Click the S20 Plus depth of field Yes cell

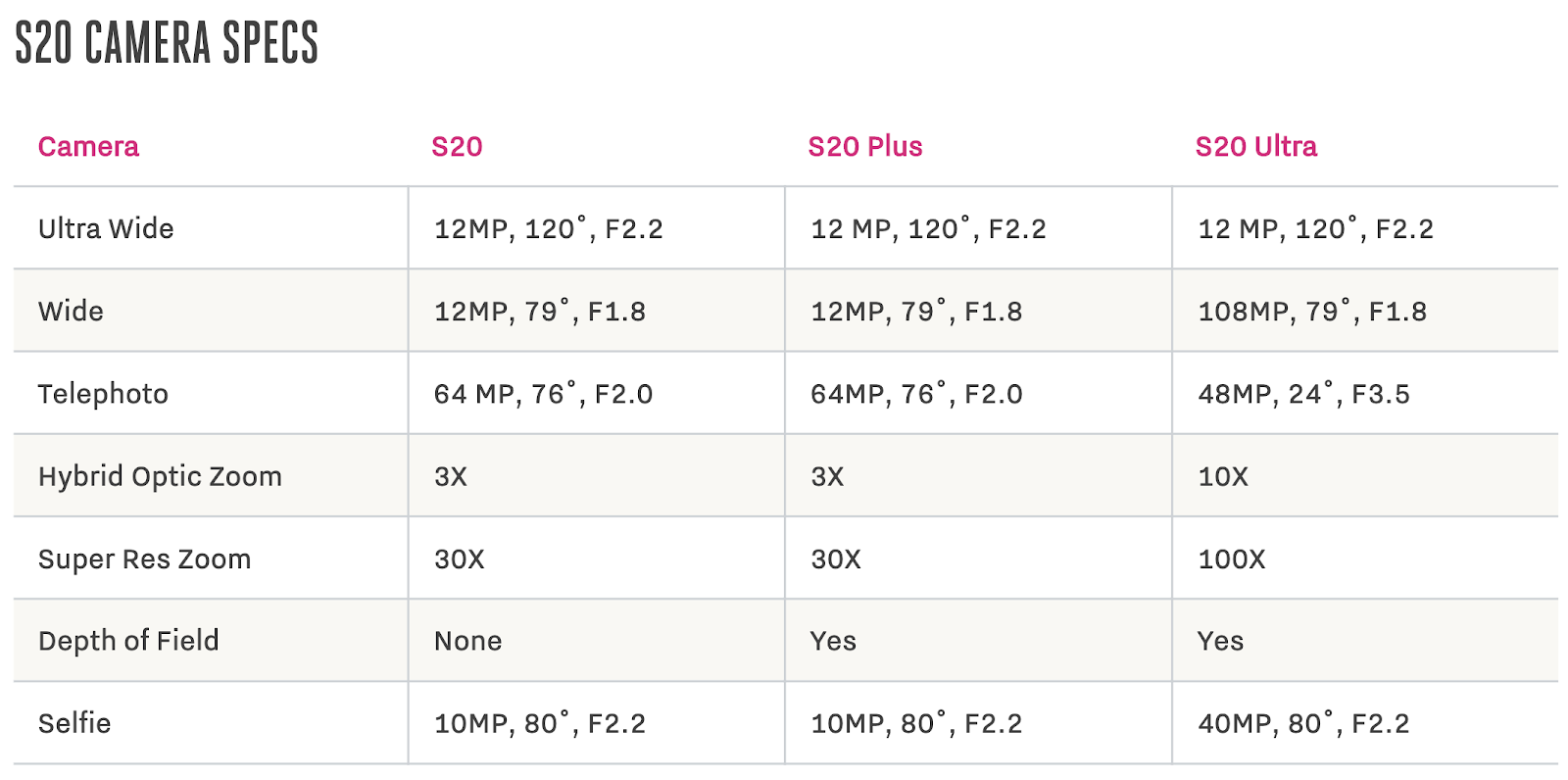point(833,641)
